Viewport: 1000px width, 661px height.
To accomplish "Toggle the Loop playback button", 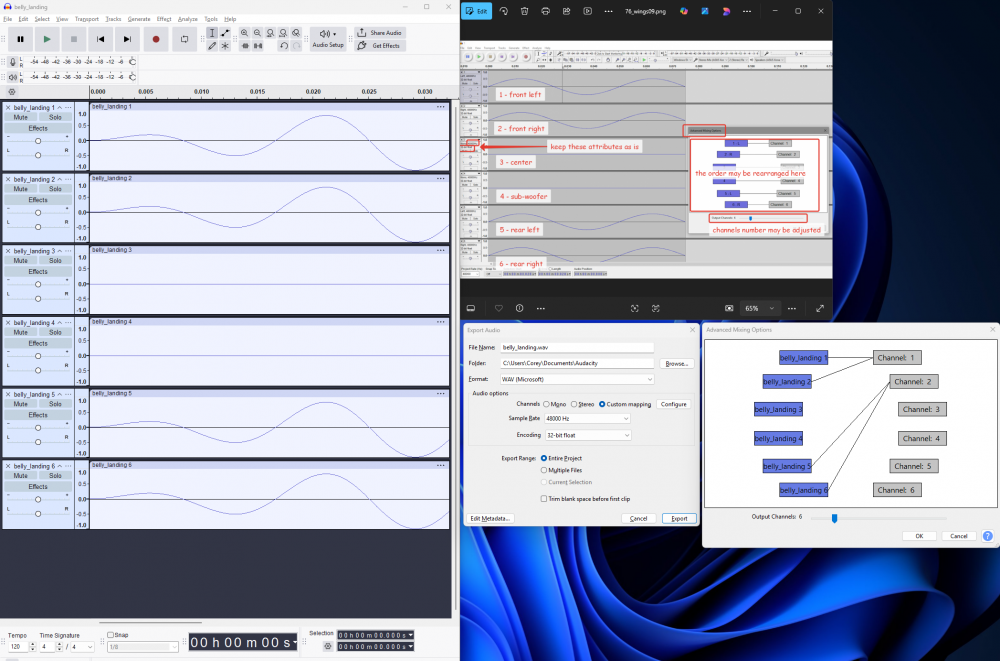I will point(185,39).
